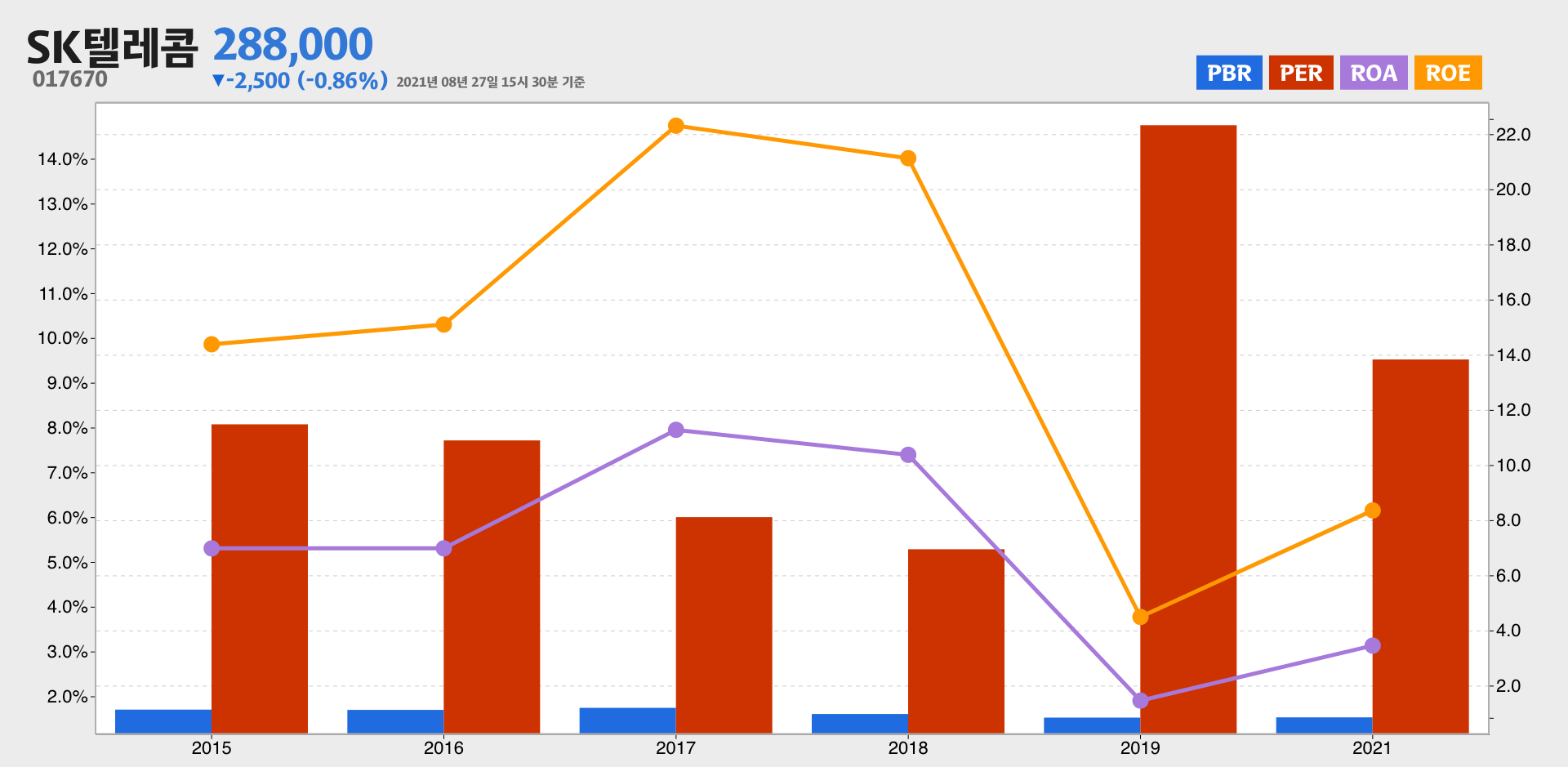
Task: Click the 14.0% left axis label
Action: click(63, 159)
